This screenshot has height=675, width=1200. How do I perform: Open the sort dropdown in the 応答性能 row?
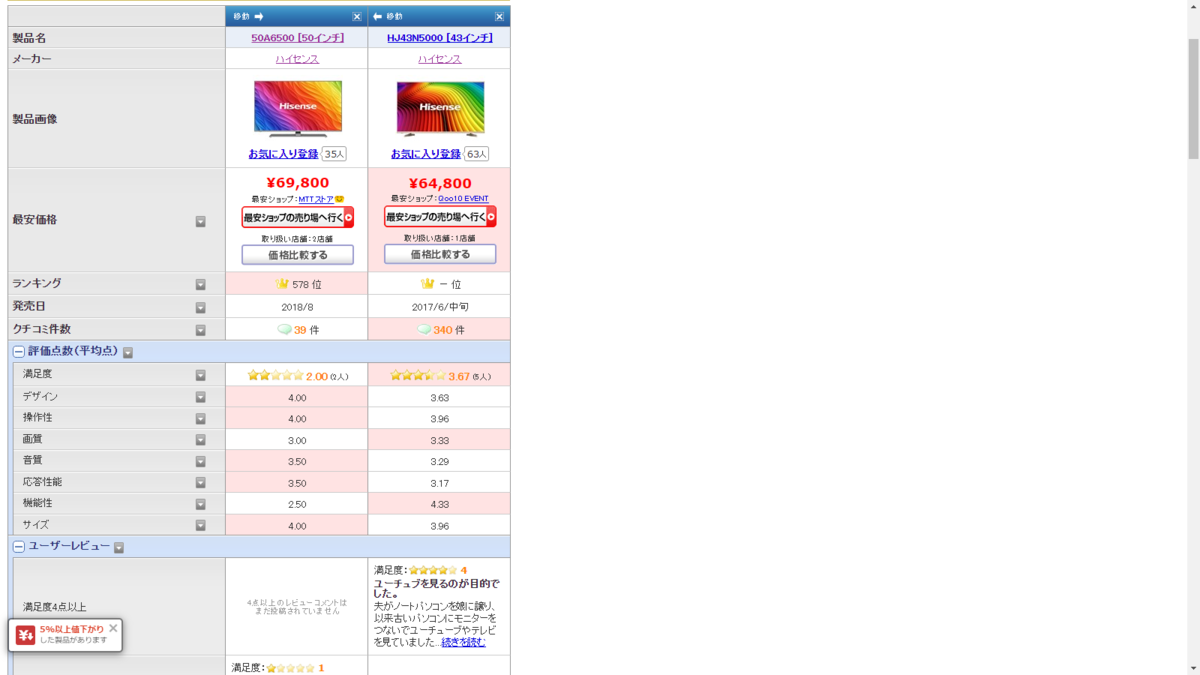point(200,483)
